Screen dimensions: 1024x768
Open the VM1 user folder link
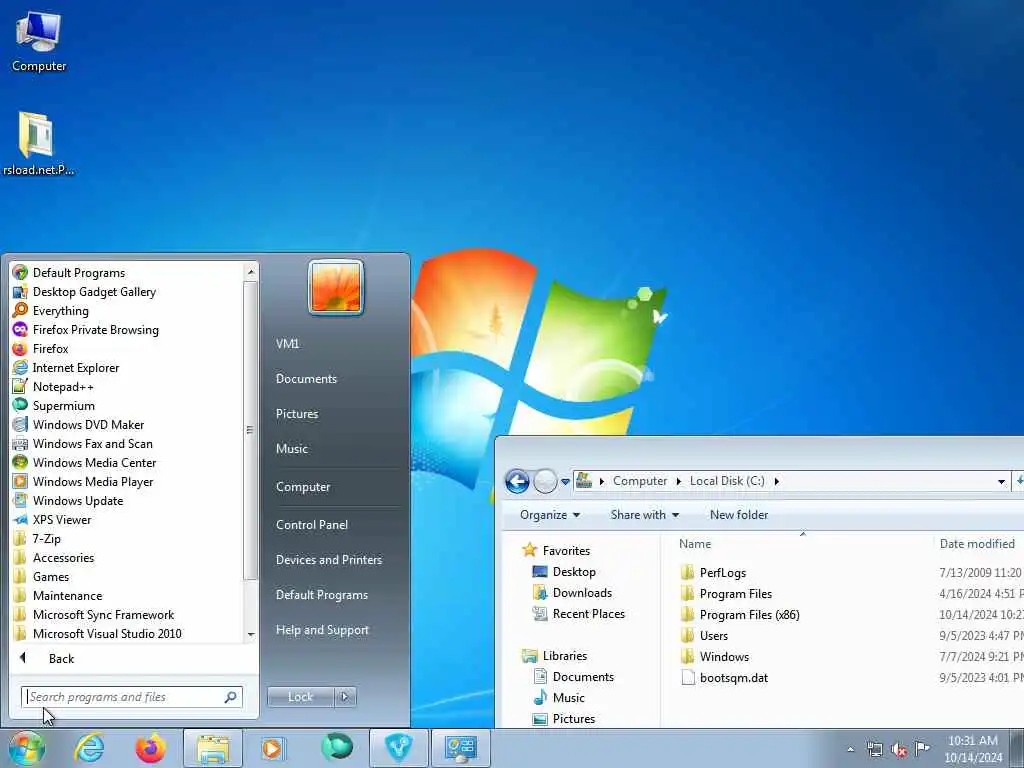pyautogui.click(x=287, y=344)
